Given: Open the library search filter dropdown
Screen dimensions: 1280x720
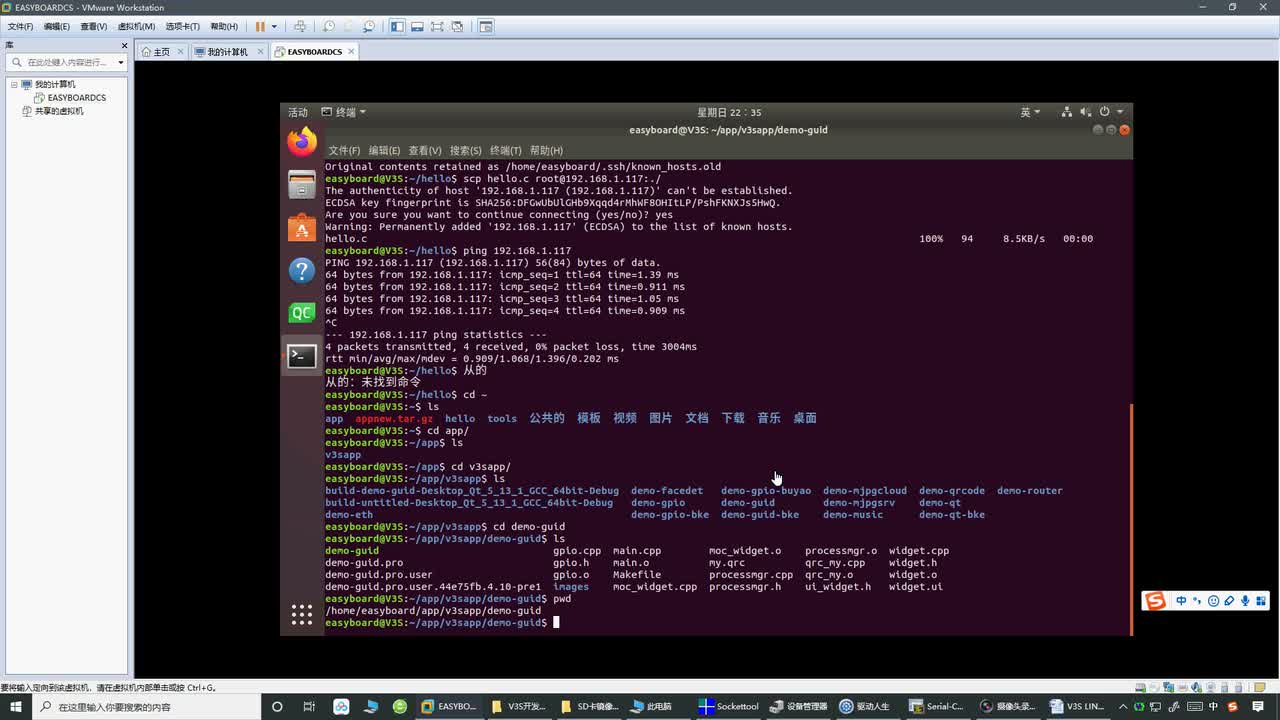Looking at the screenshot, I should point(120,62).
